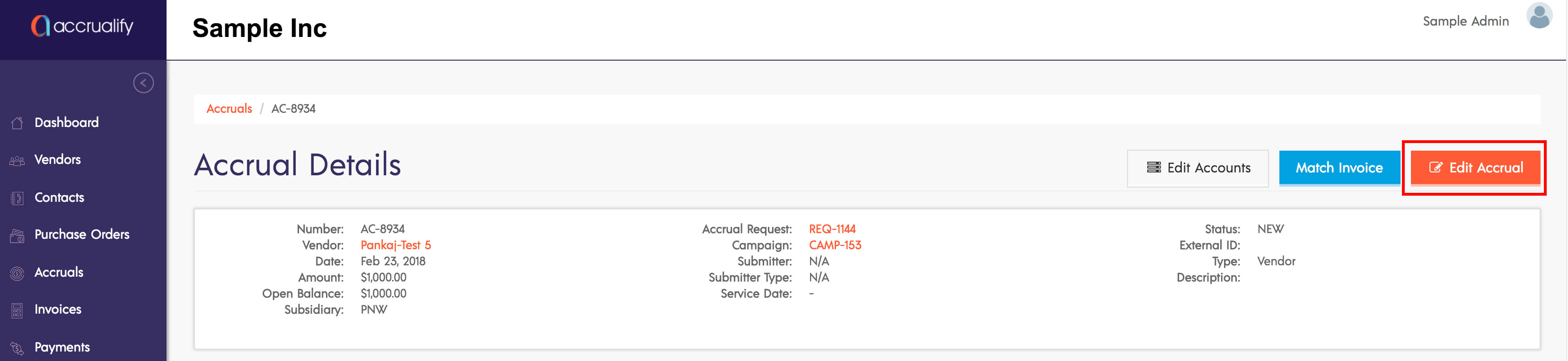
Task: Collapse the sidebar with the arrow button
Action: [143, 83]
